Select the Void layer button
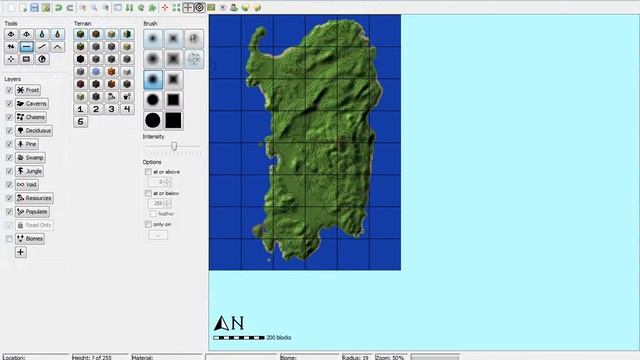Screen dimensions: 640x360 point(27,184)
